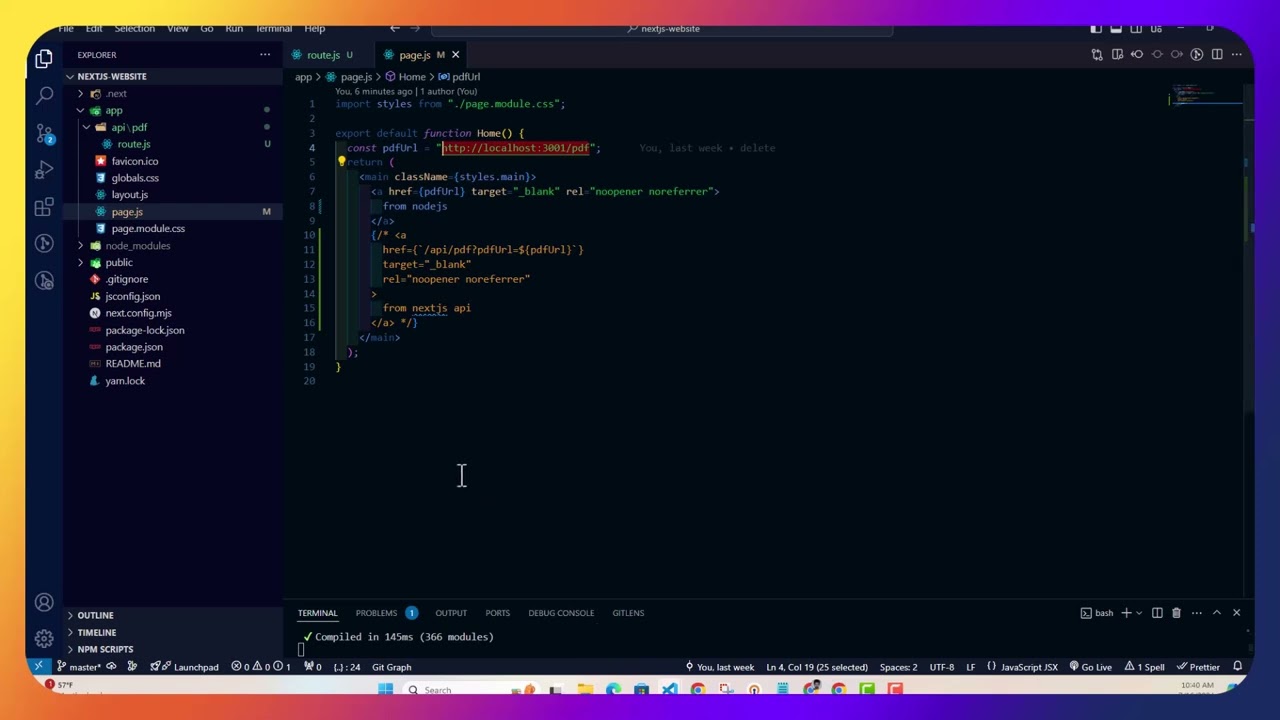The image size is (1280, 720).
Task: Expand the .next folder
Action: pyautogui.click(x=81, y=94)
